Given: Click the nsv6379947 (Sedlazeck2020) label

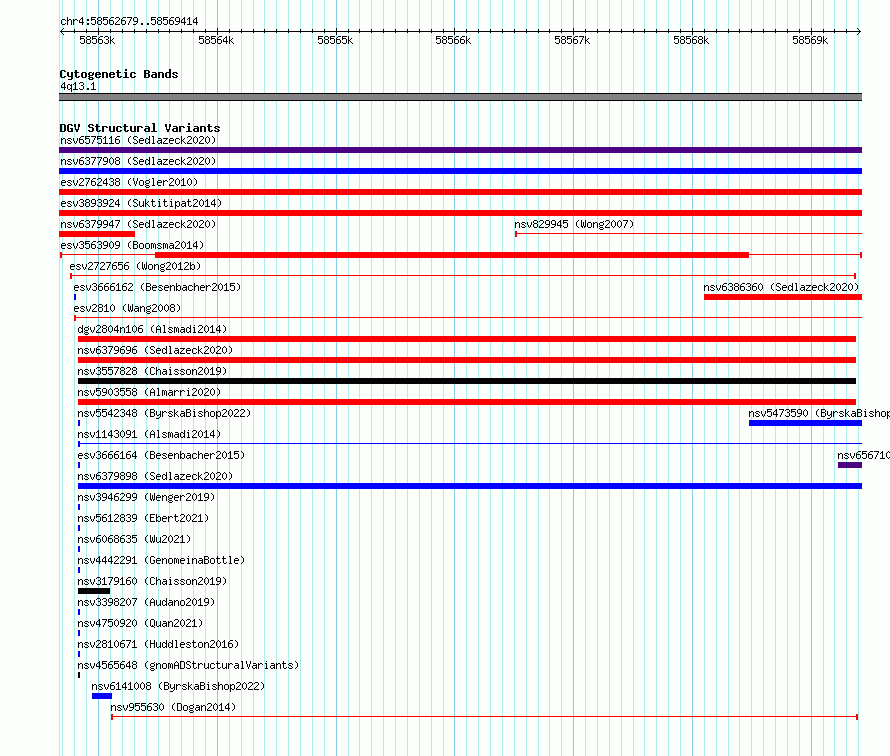Looking at the screenshot, I should (x=138, y=224).
